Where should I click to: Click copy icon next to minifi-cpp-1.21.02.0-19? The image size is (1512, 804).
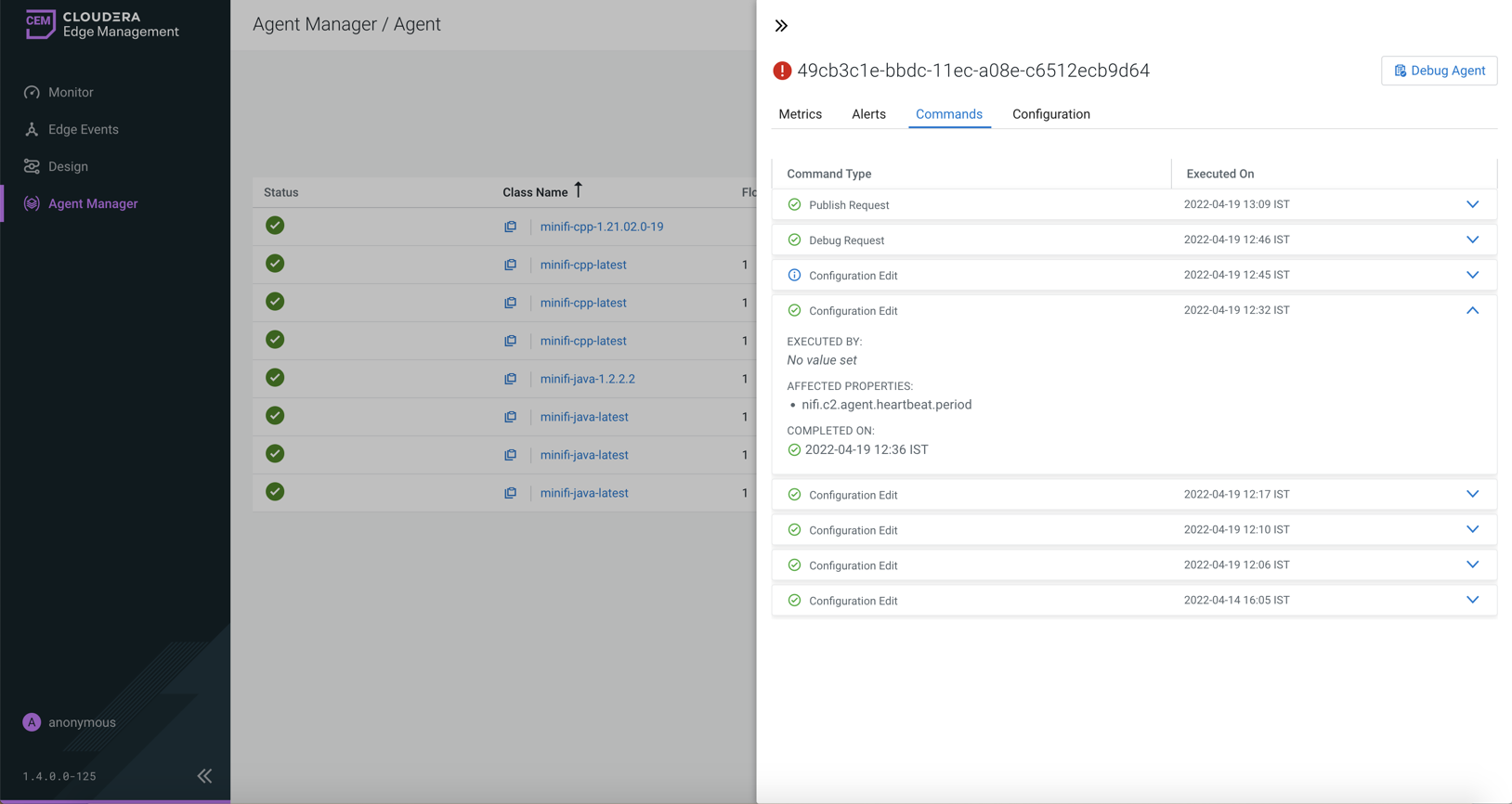(511, 227)
